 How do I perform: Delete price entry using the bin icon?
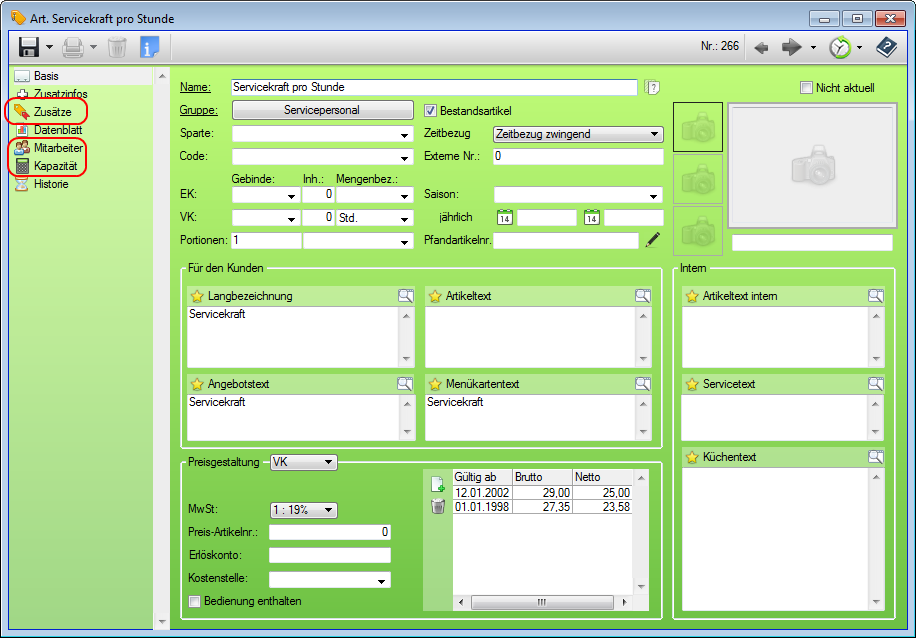click(437, 507)
